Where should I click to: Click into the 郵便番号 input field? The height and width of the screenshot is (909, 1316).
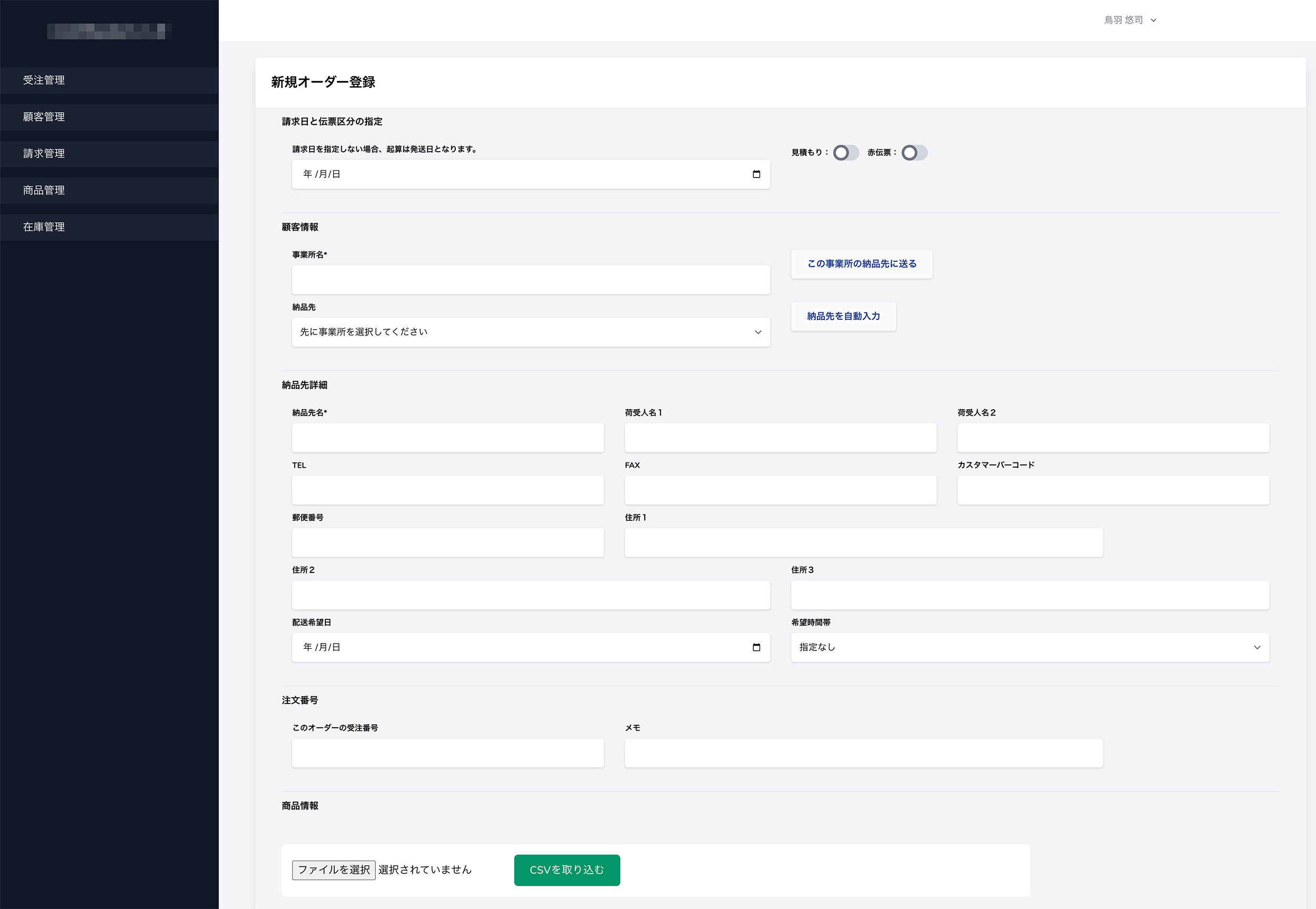click(447, 542)
